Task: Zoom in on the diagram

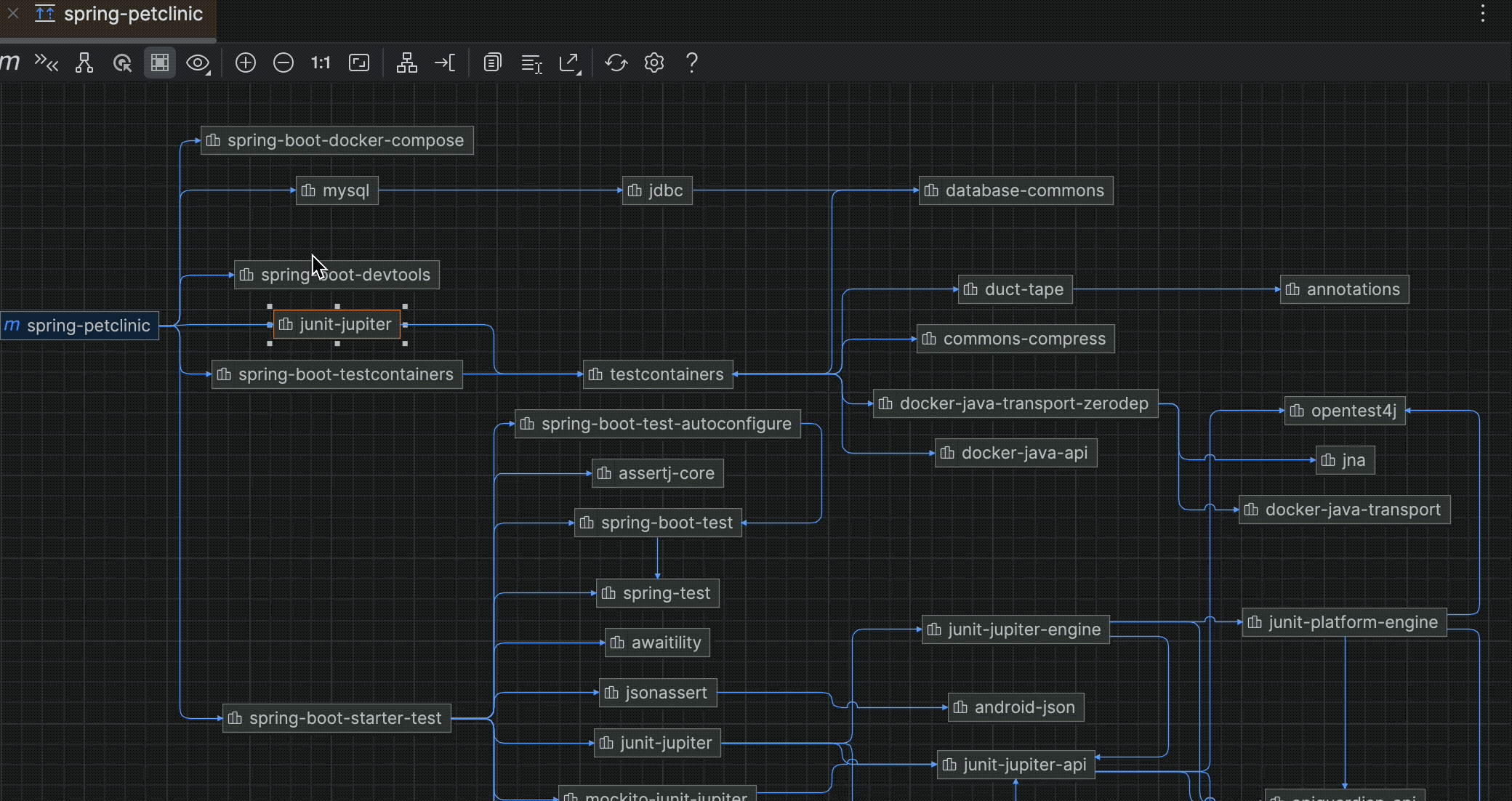Action: tap(245, 63)
